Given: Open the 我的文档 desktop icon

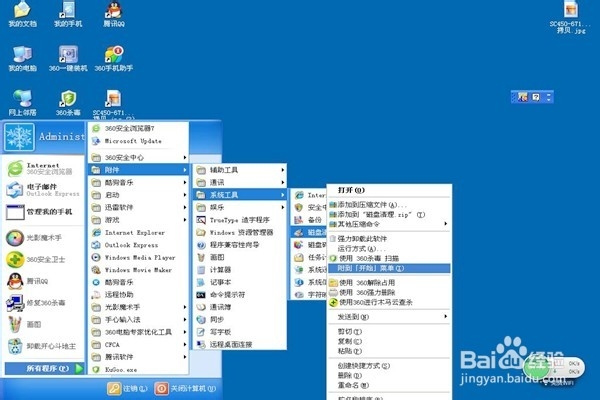Looking at the screenshot, I should [x=22, y=13].
